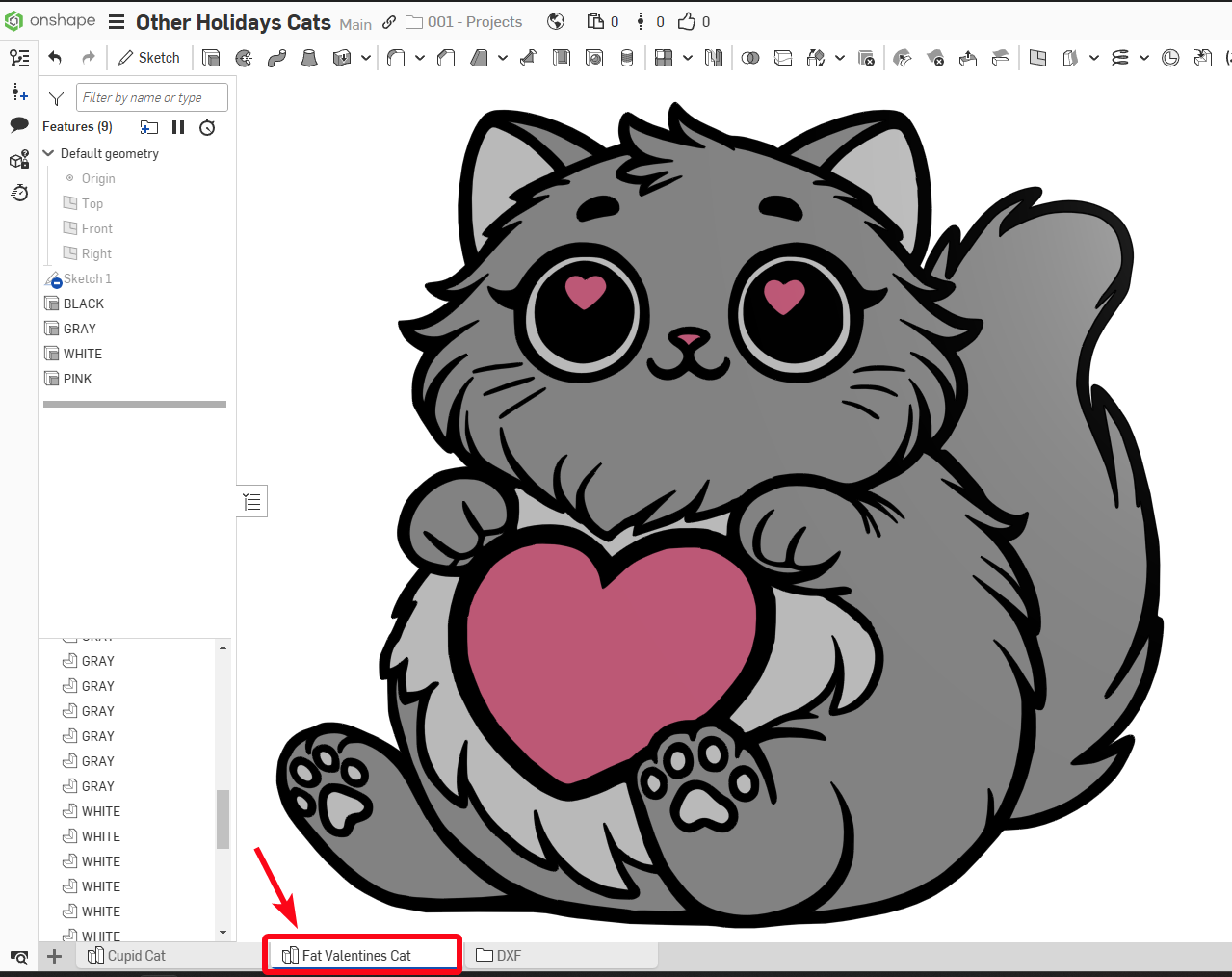The width and height of the screenshot is (1232, 977).
Task: Click the rollback bar below PINK
Action: (135, 404)
